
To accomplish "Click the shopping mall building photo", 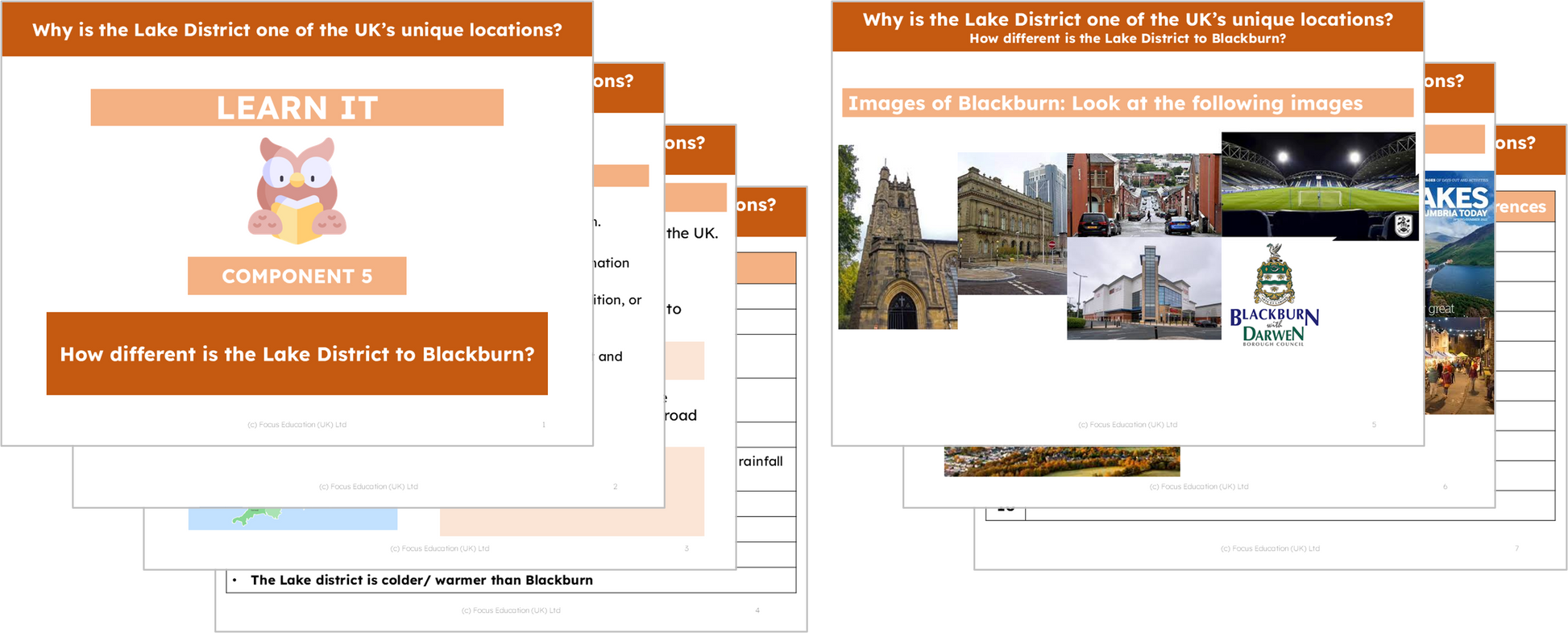I will pyautogui.click(x=1143, y=288).
